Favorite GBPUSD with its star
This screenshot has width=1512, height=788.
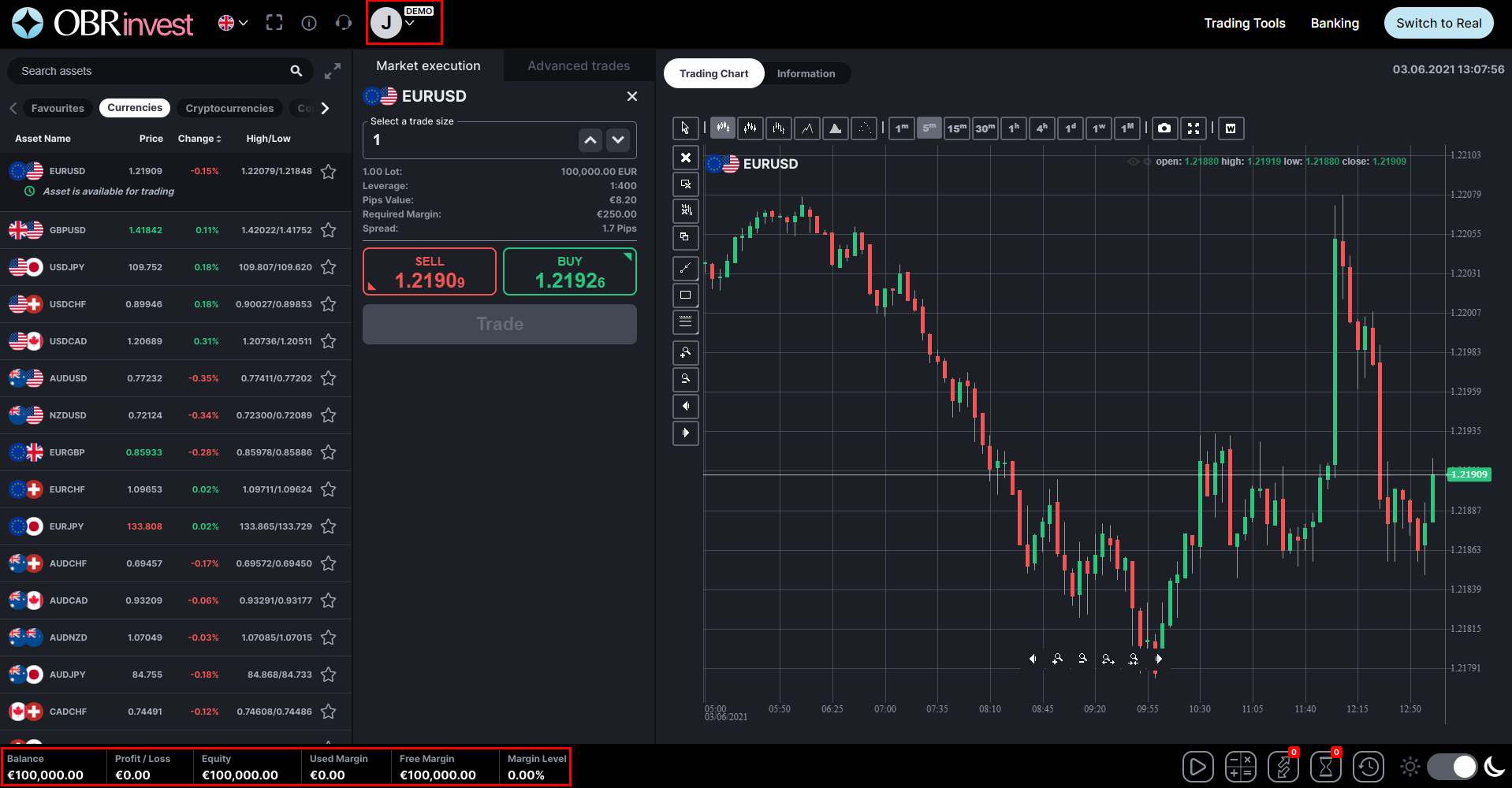click(x=329, y=230)
